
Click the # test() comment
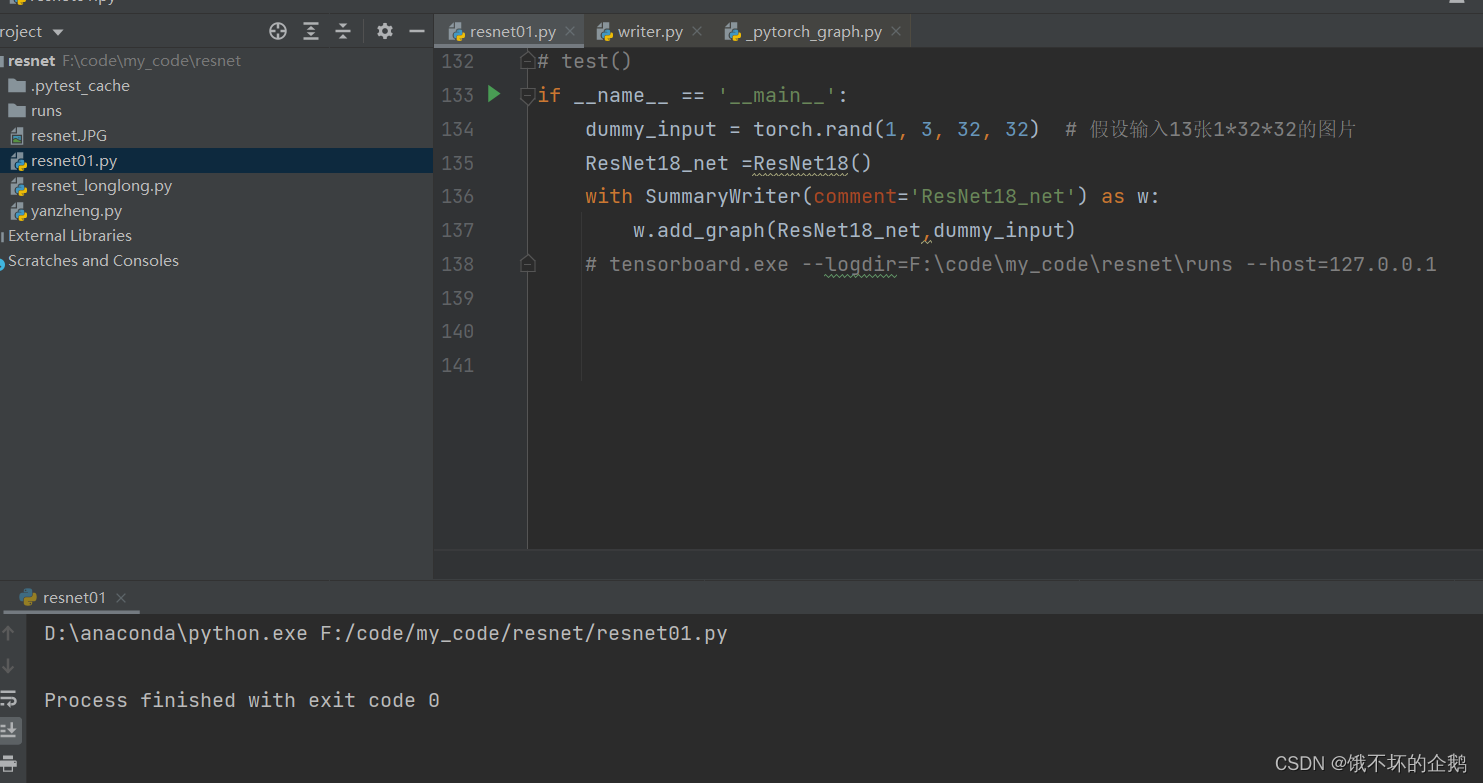[585, 62]
